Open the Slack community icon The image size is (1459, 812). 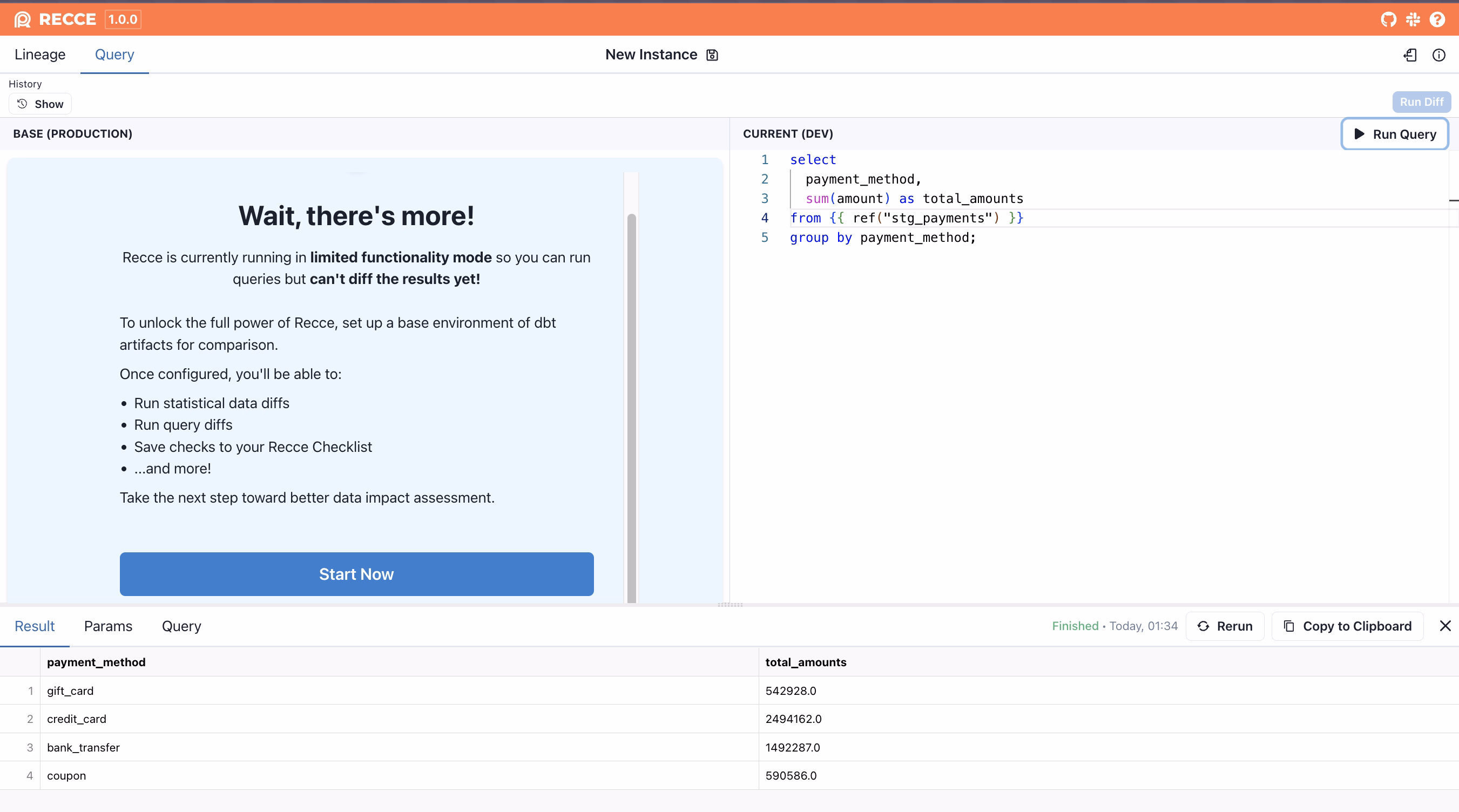click(1413, 19)
